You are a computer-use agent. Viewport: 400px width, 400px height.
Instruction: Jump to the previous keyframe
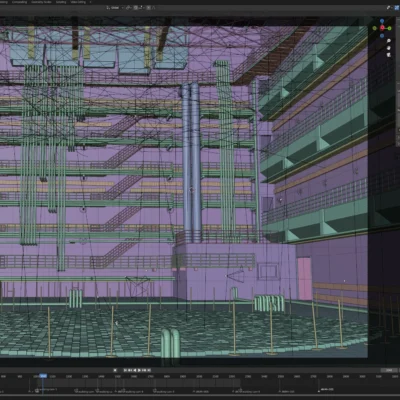130,370
